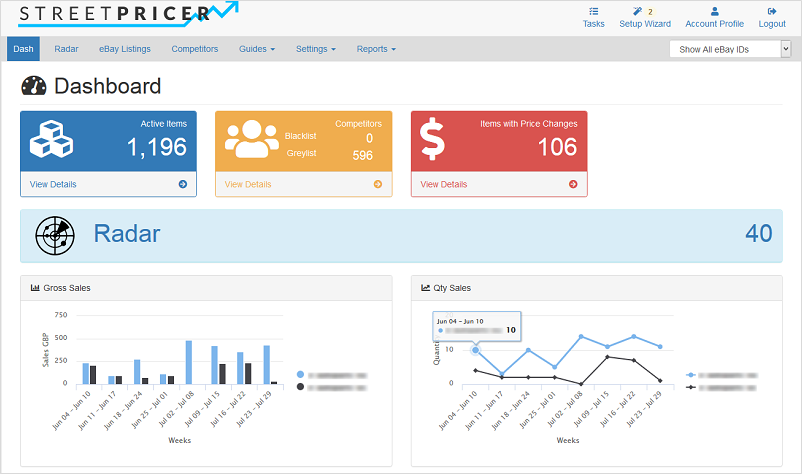Click the Active Items boxes icon

click(x=53, y=140)
